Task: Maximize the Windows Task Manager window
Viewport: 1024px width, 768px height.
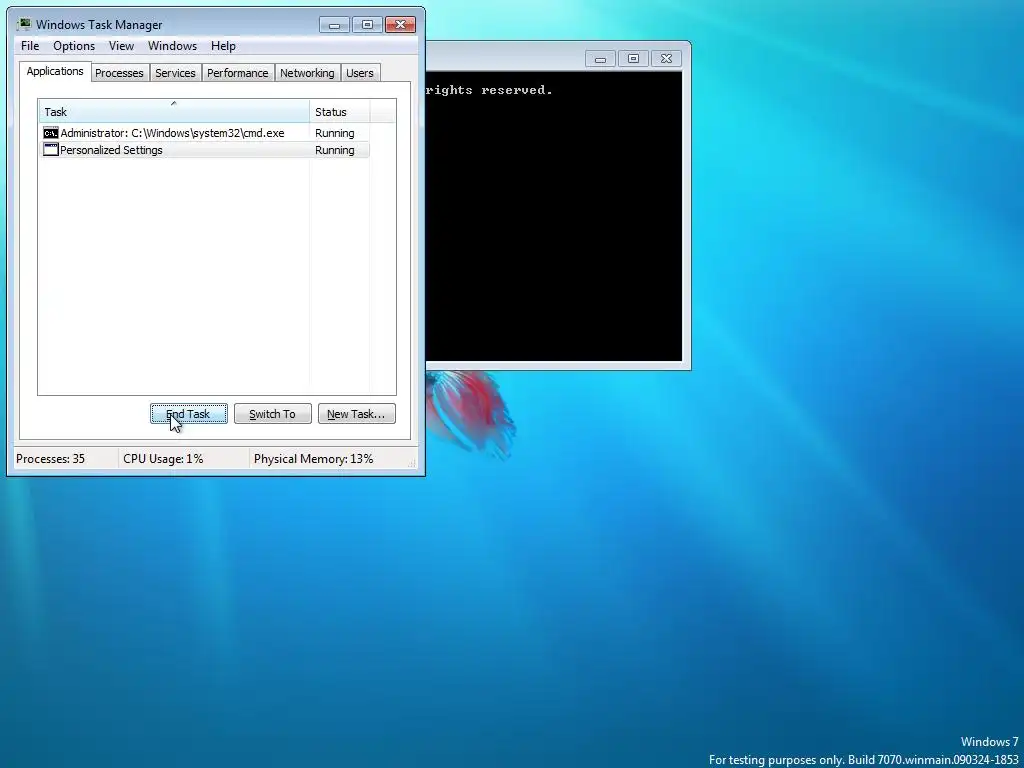Action: [x=367, y=25]
